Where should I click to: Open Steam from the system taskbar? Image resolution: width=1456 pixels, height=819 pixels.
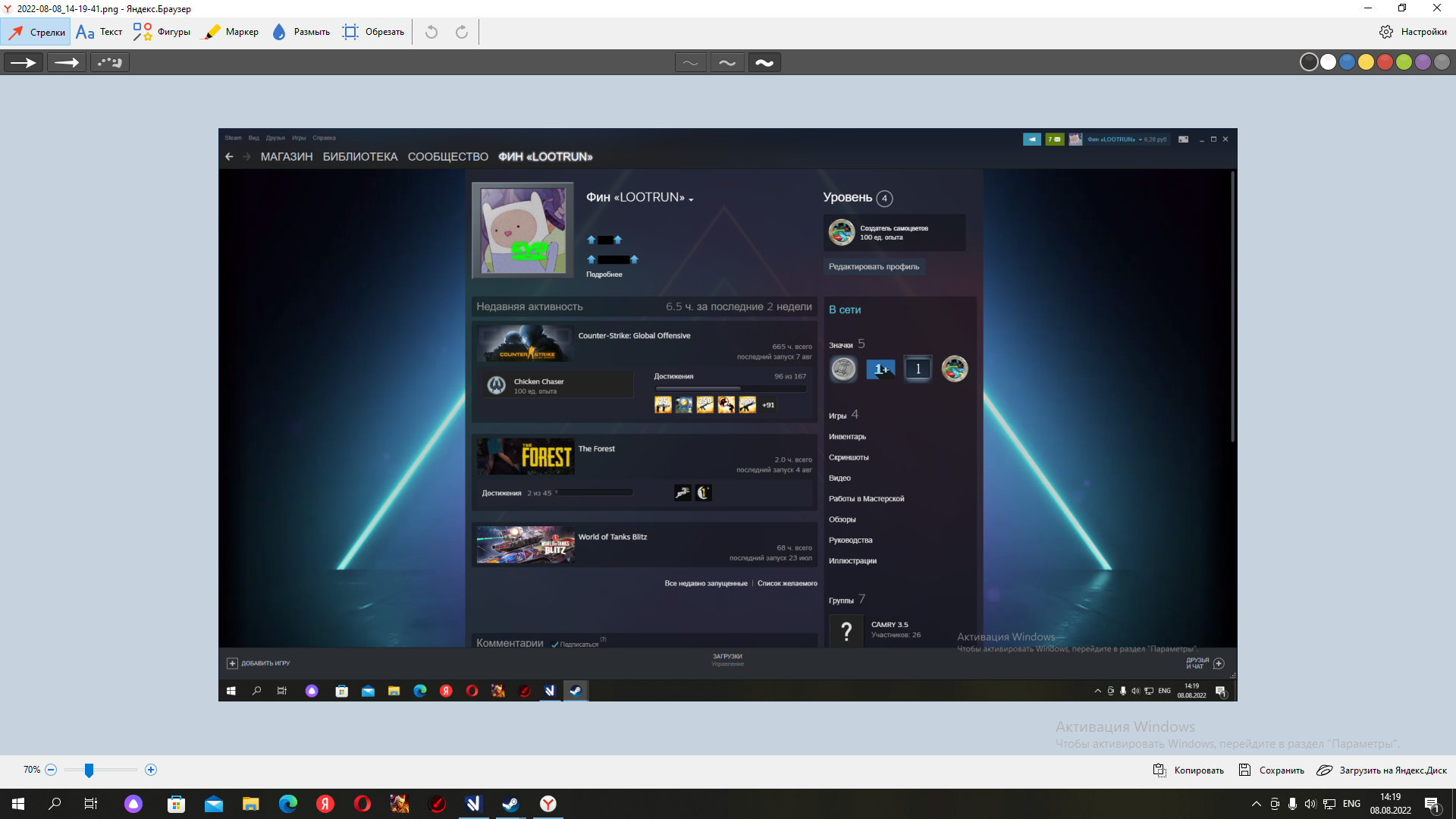510,804
